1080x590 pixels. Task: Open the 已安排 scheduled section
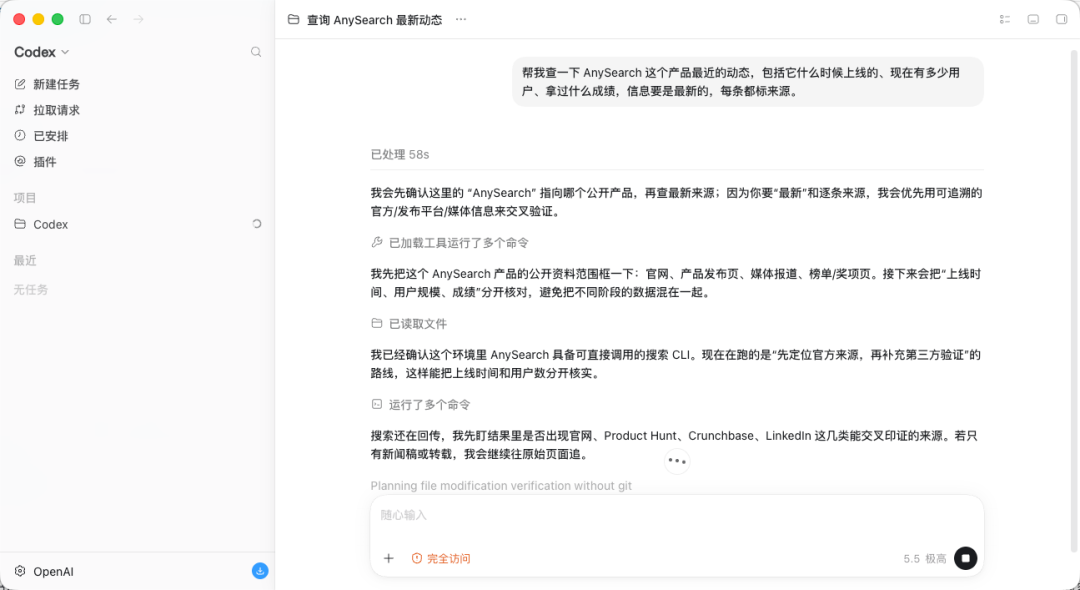point(41,136)
